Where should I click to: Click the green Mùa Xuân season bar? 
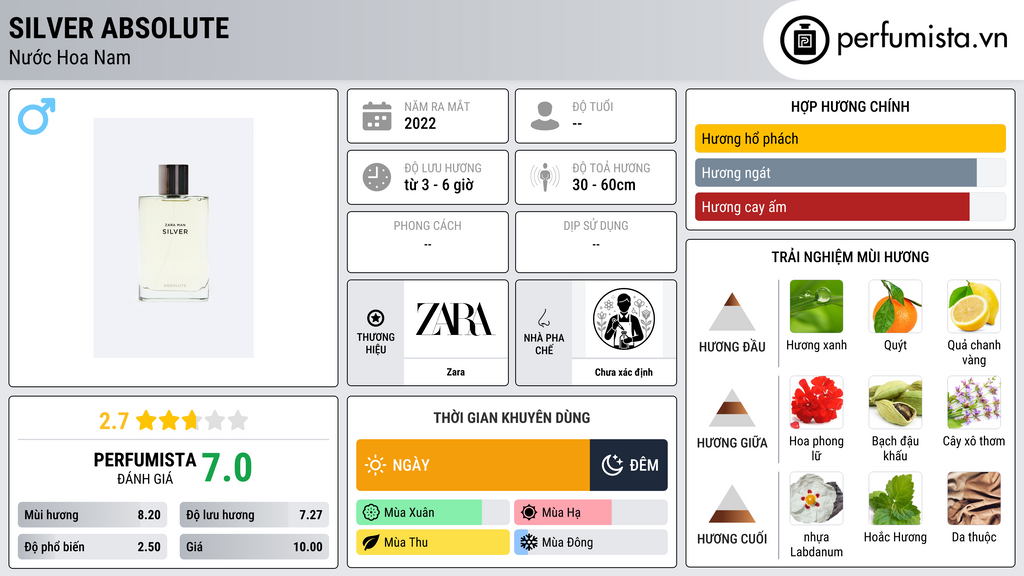click(x=433, y=513)
